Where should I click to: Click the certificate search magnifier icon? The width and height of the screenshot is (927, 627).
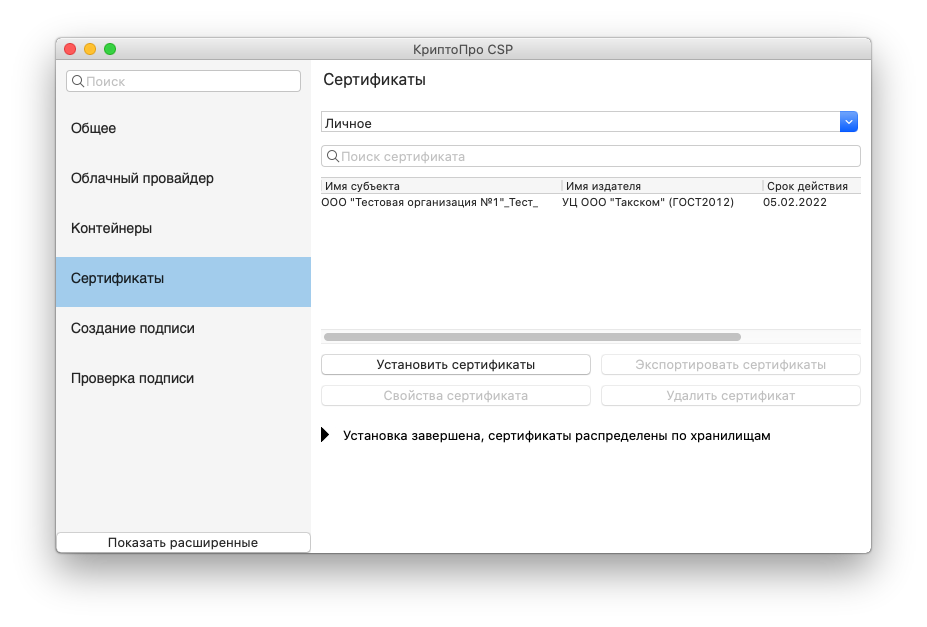point(333,156)
